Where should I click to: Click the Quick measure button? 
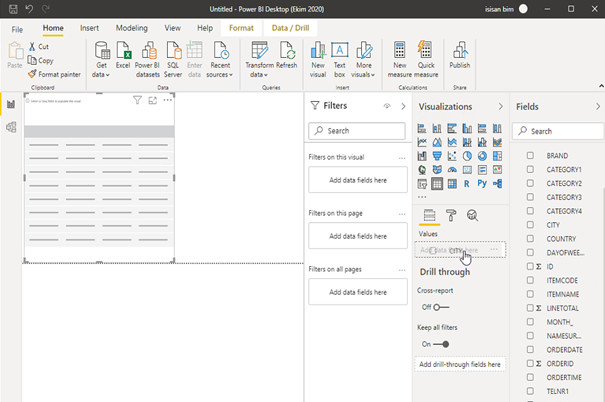tap(426, 60)
